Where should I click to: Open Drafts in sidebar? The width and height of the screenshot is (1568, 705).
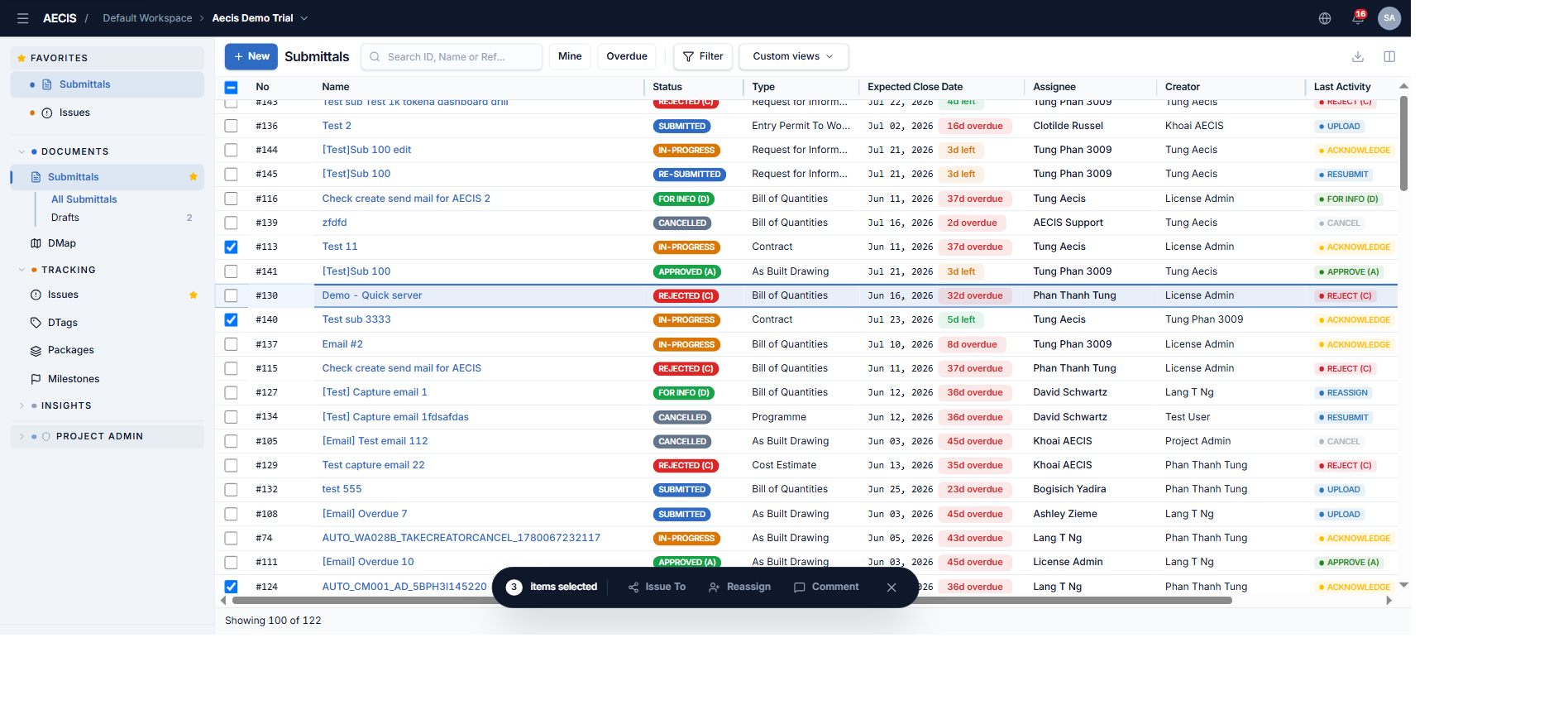pyautogui.click(x=65, y=218)
